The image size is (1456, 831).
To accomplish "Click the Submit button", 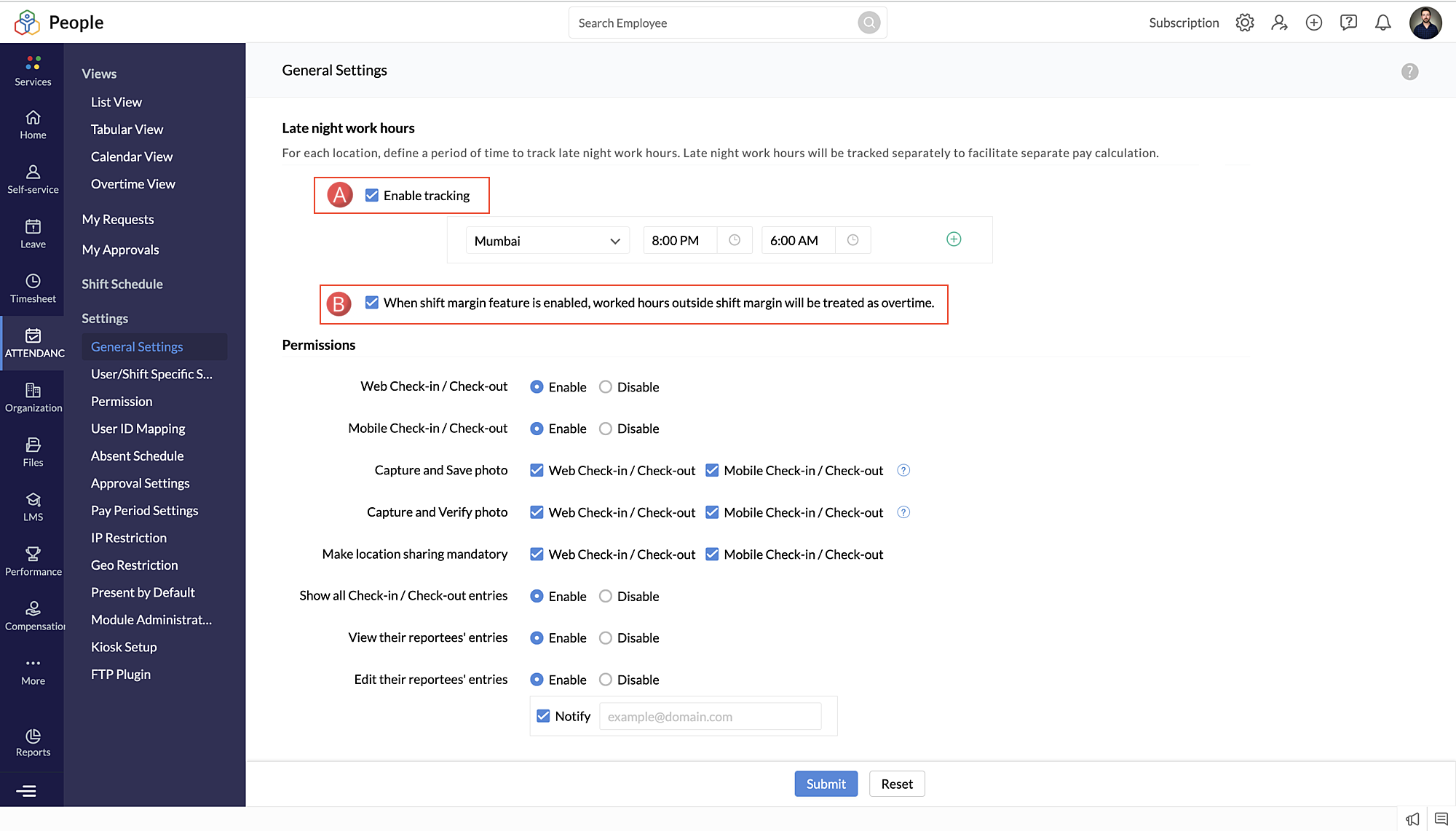I will point(826,784).
